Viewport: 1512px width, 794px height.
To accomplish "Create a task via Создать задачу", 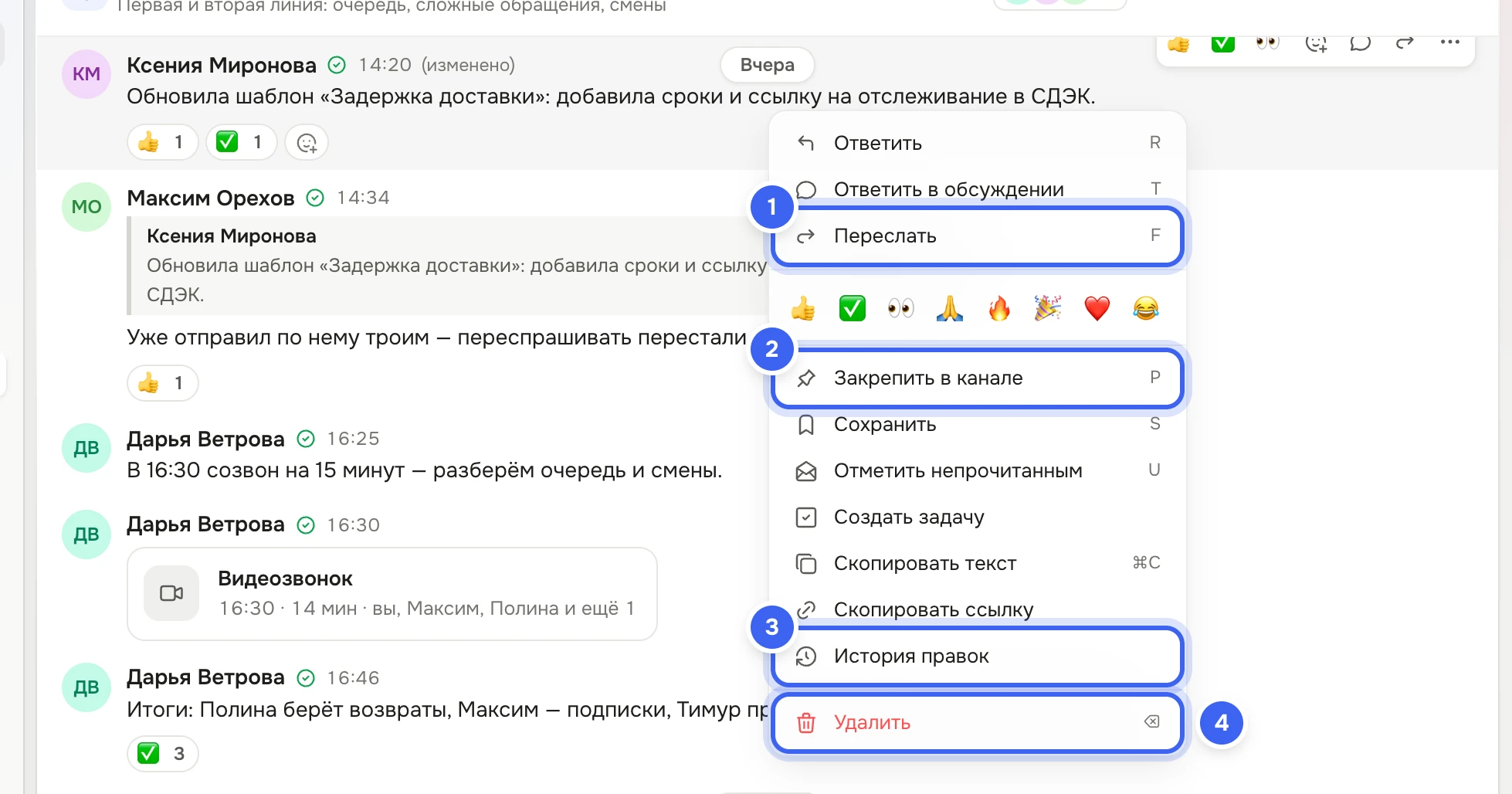I will (977, 517).
